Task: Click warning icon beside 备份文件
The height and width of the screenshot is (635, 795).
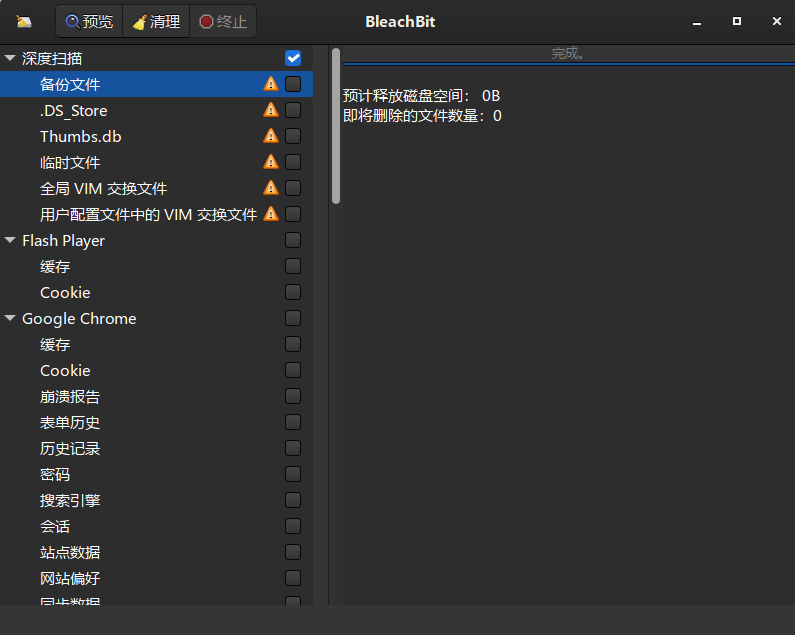Action: 271,84
